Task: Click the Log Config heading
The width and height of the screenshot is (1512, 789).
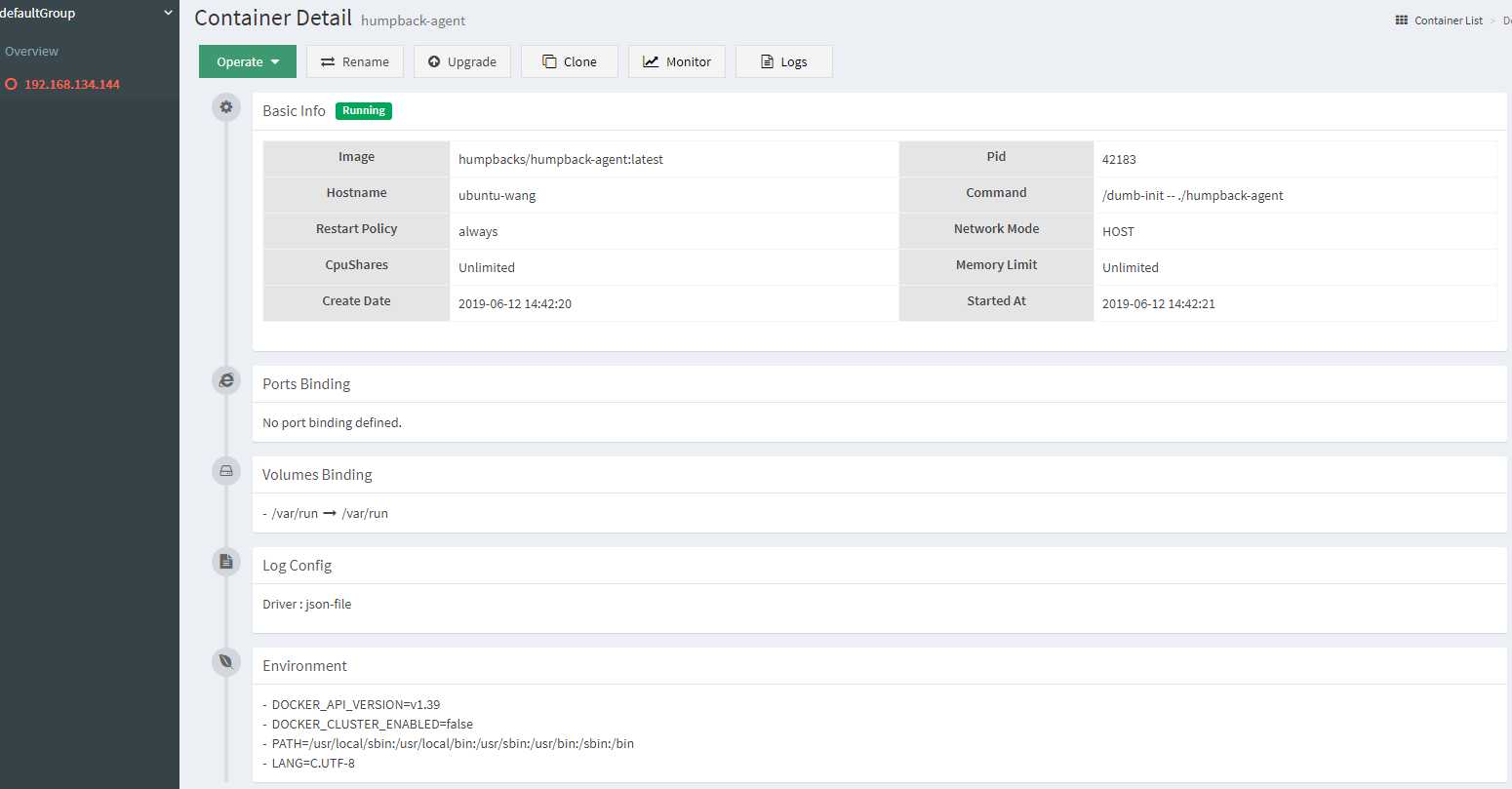Action: click(x=297, y=566)
